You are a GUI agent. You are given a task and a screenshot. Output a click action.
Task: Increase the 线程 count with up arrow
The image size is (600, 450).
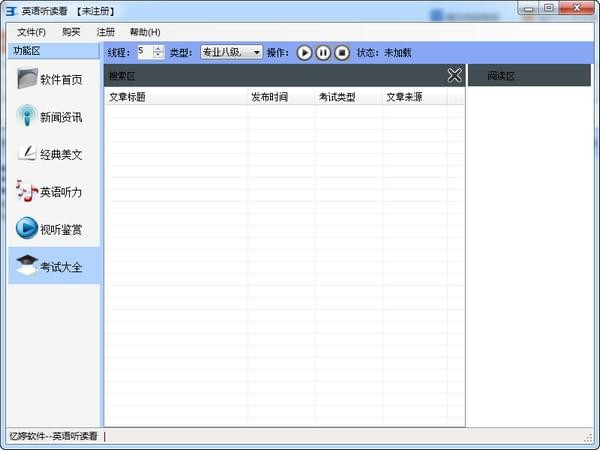pos(158,49)
